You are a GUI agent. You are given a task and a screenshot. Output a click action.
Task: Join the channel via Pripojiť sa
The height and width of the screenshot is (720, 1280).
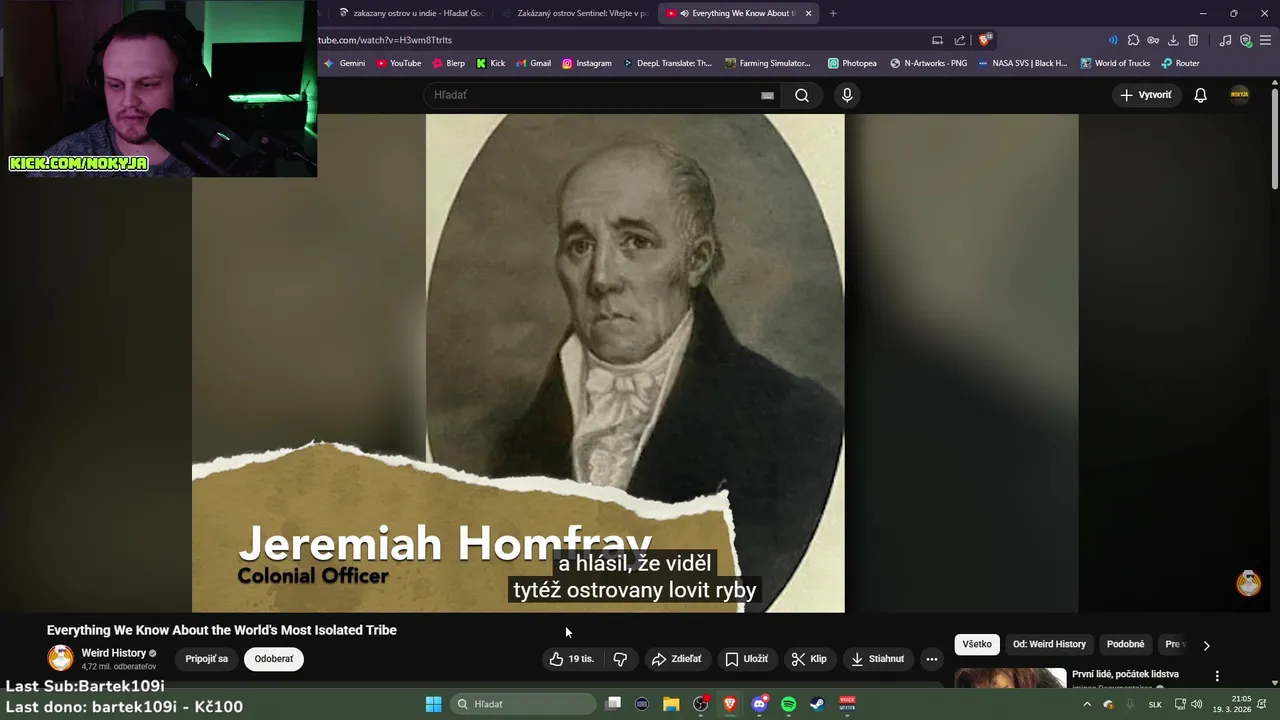[x=206, y=659]
